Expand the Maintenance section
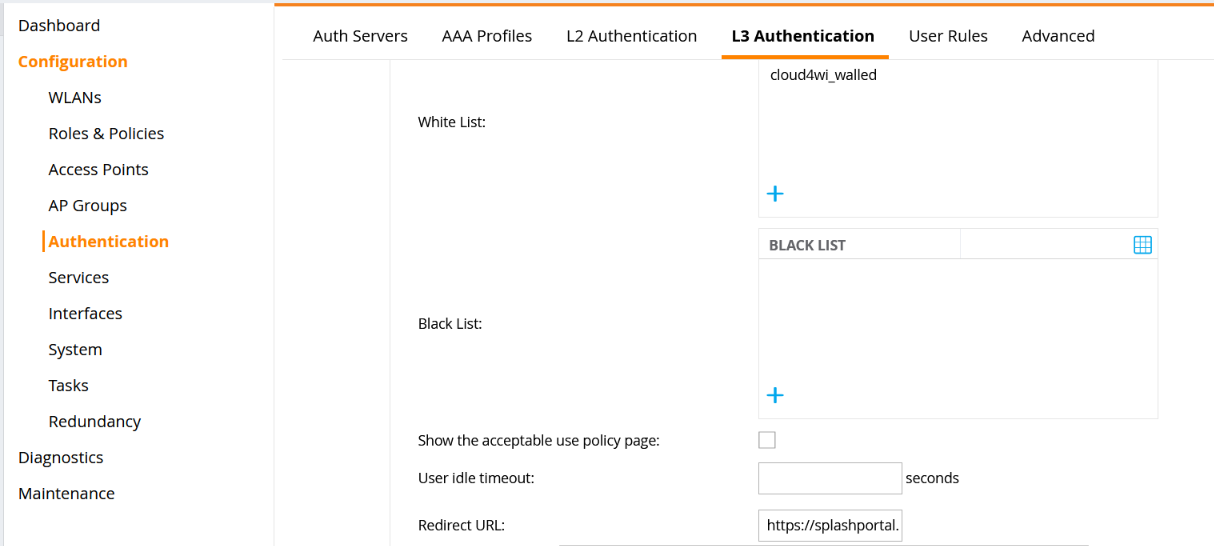Screen dimensions: 1214x546 coord(66,493)
